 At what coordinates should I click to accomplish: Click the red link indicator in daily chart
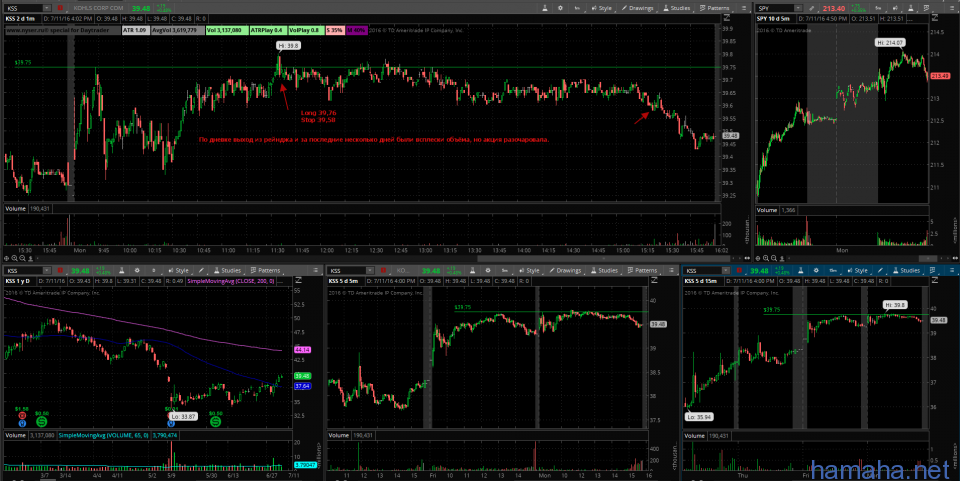[x=60, y=270]
